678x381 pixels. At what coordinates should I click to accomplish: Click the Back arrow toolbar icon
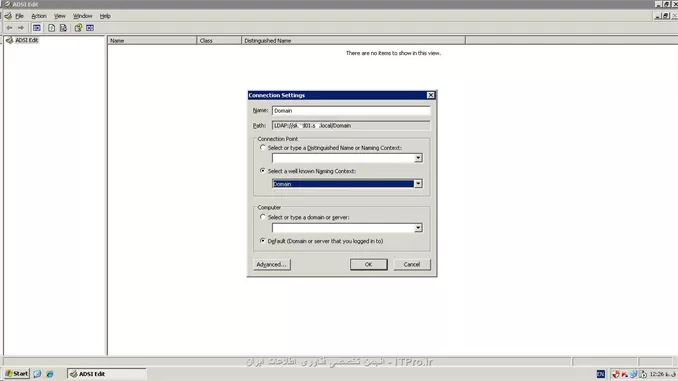(x=10, y=28)
